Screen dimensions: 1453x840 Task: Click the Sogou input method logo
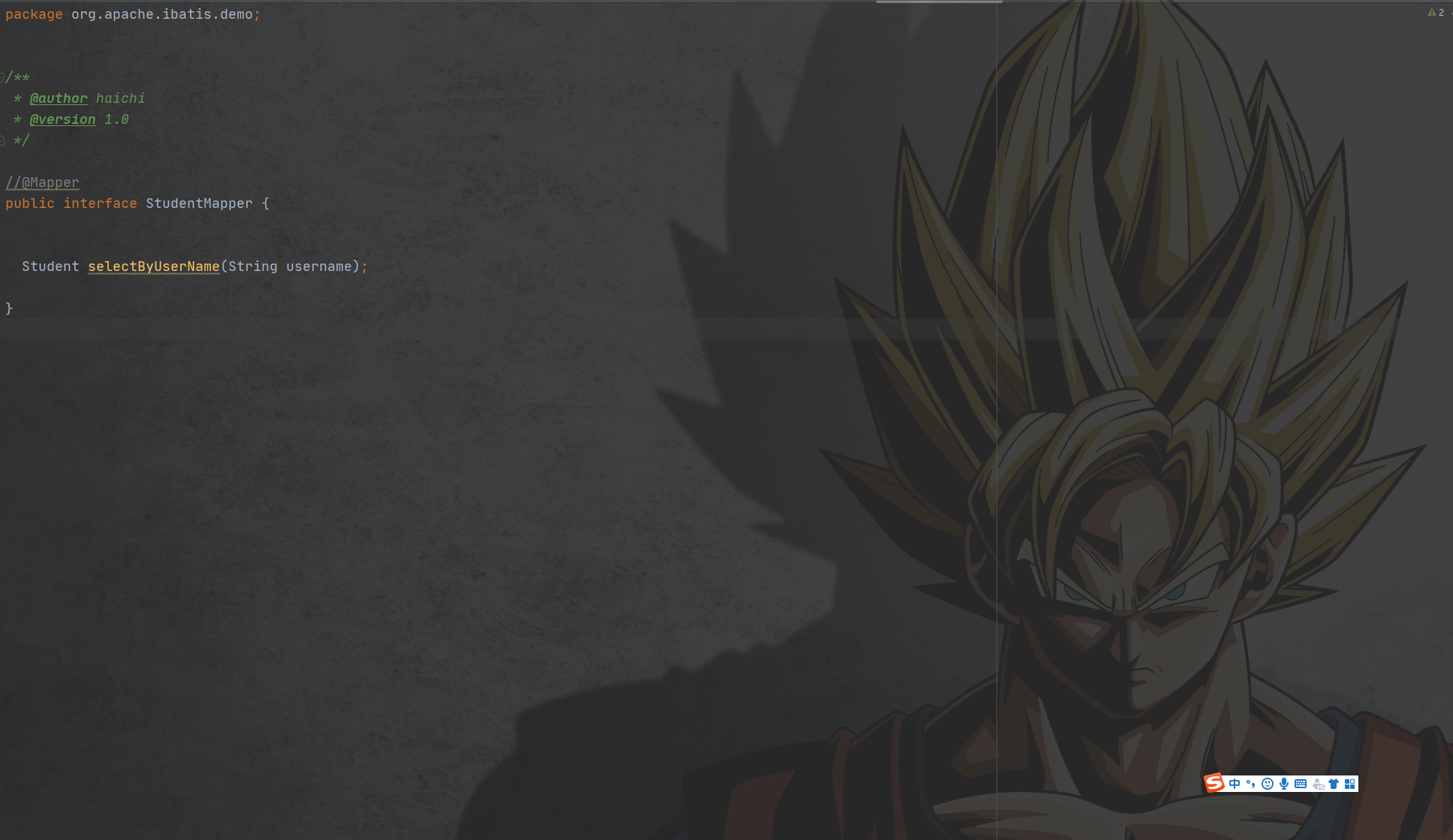point(1214,783)
